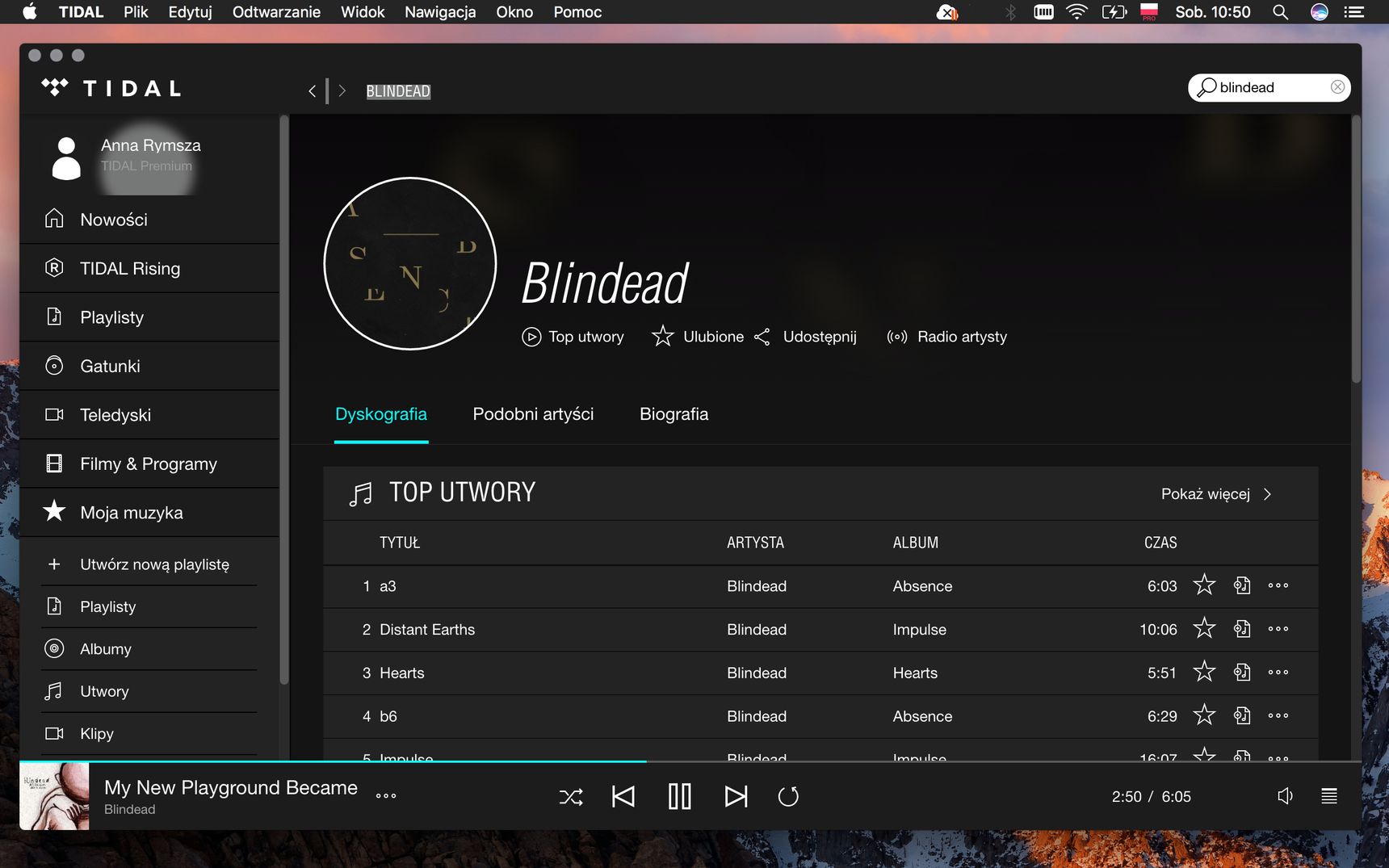The height and width of the screenshot is (868, 1389).
Task: Clear the blindead search query
Action: coord(1337,87)
